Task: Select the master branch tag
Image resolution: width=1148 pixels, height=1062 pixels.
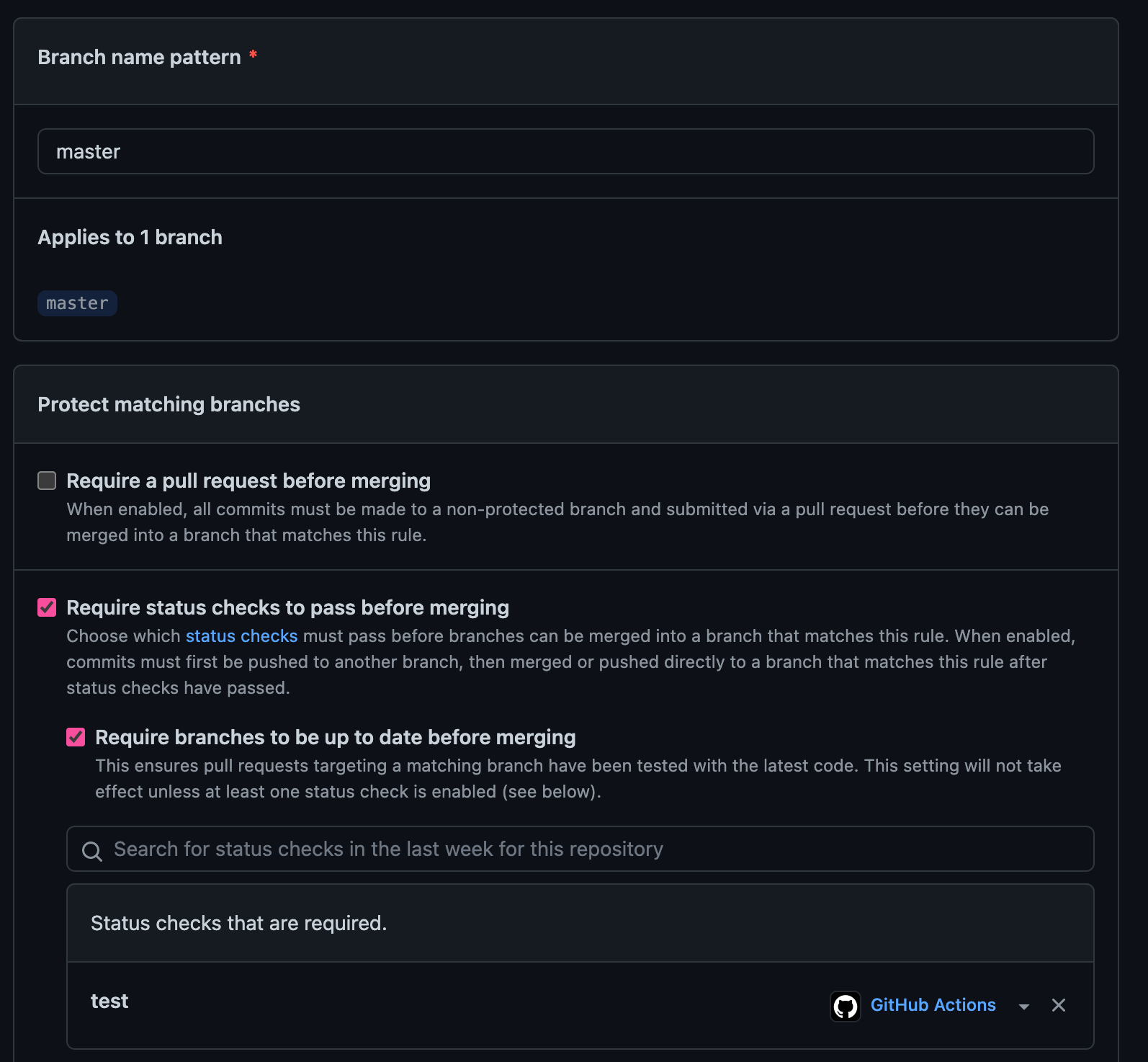Action: (x=77, y=303)
